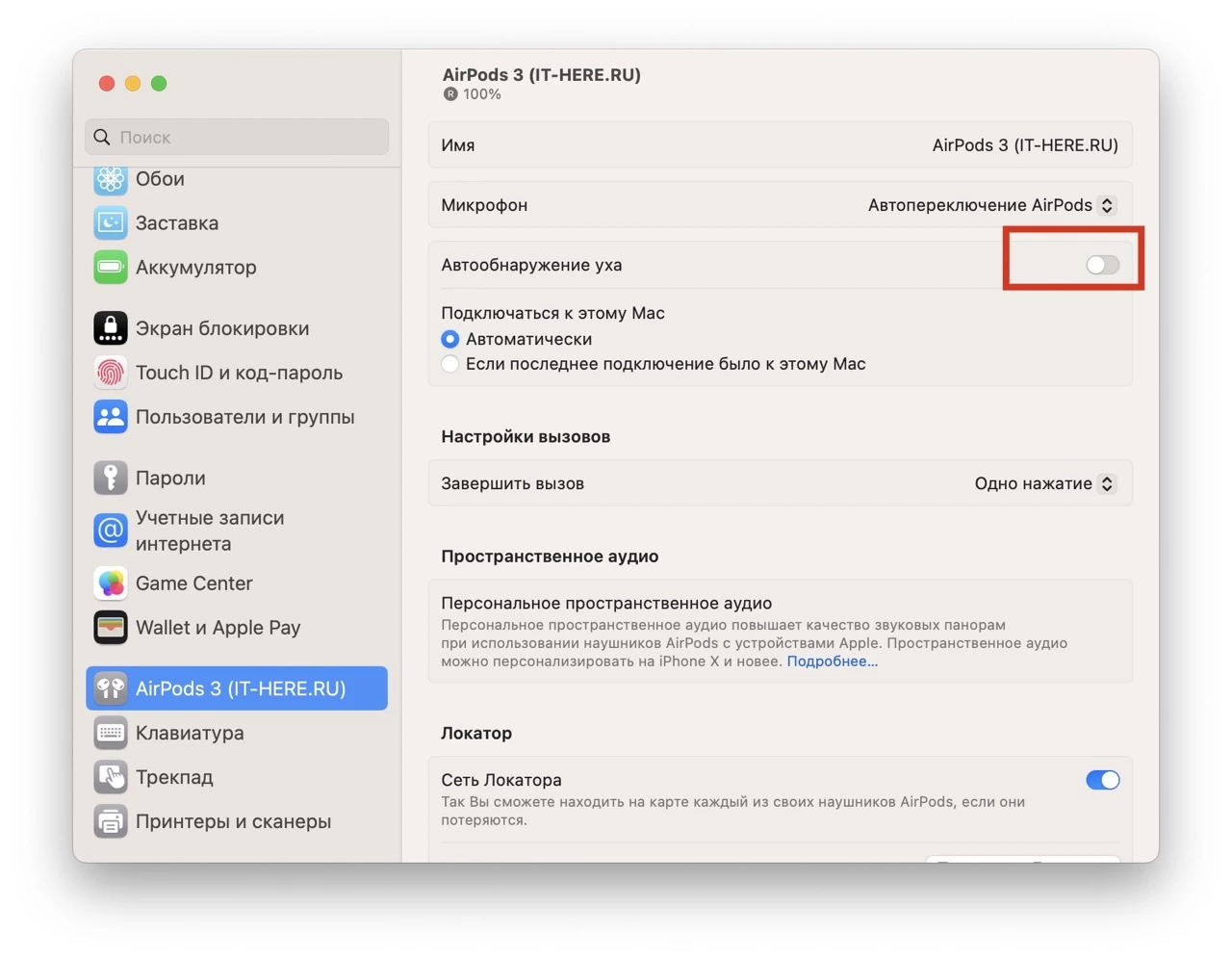The width and height of the screenshot is (1232, 959).
Task: Choose 'Если последнее подключение' radio option
Action: 450,364
